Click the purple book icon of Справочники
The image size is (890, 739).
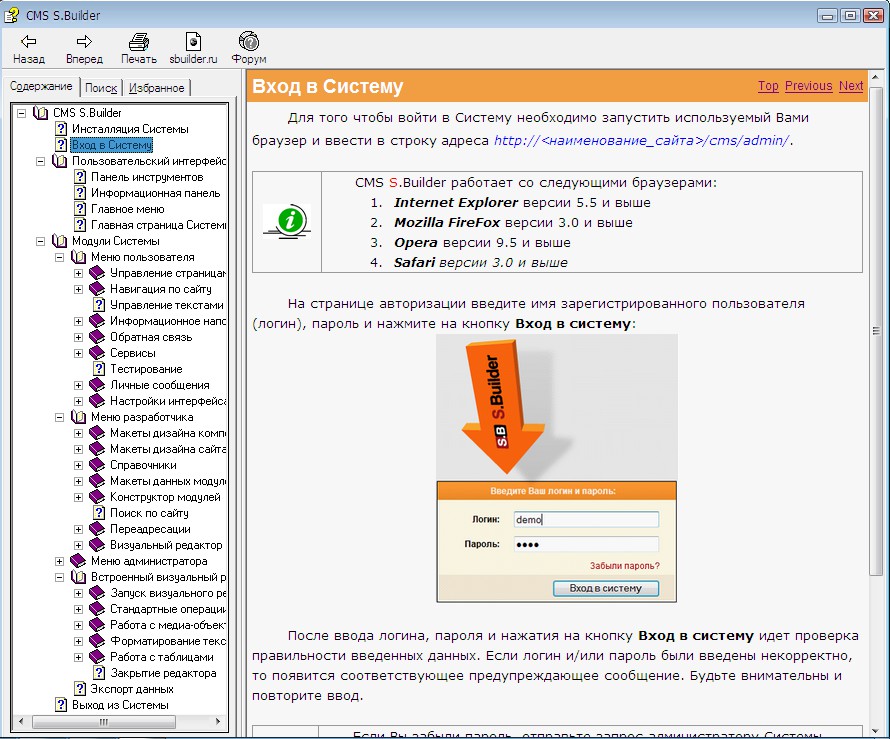[x=97, y=465]
